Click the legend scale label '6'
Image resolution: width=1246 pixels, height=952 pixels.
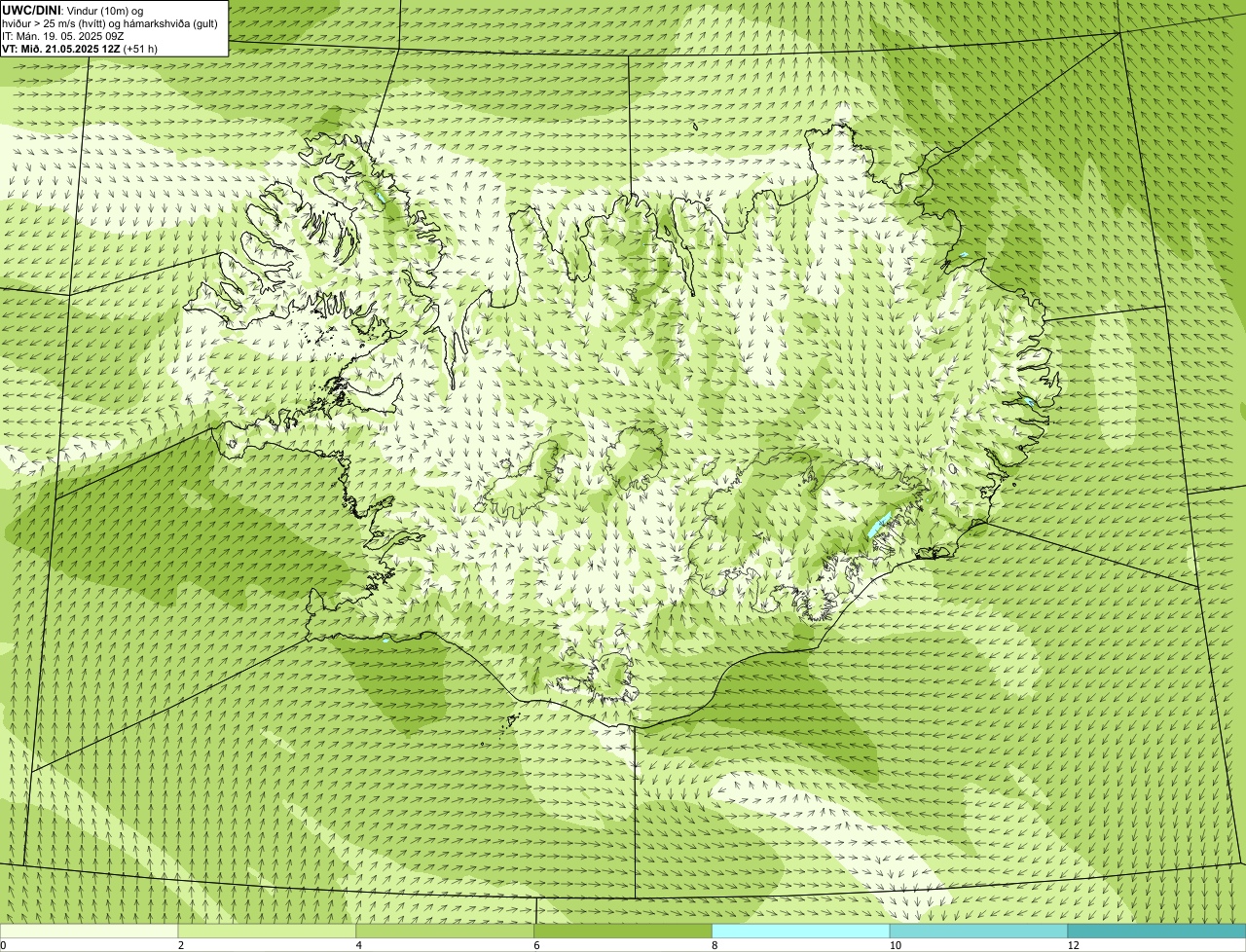[536, 945]
